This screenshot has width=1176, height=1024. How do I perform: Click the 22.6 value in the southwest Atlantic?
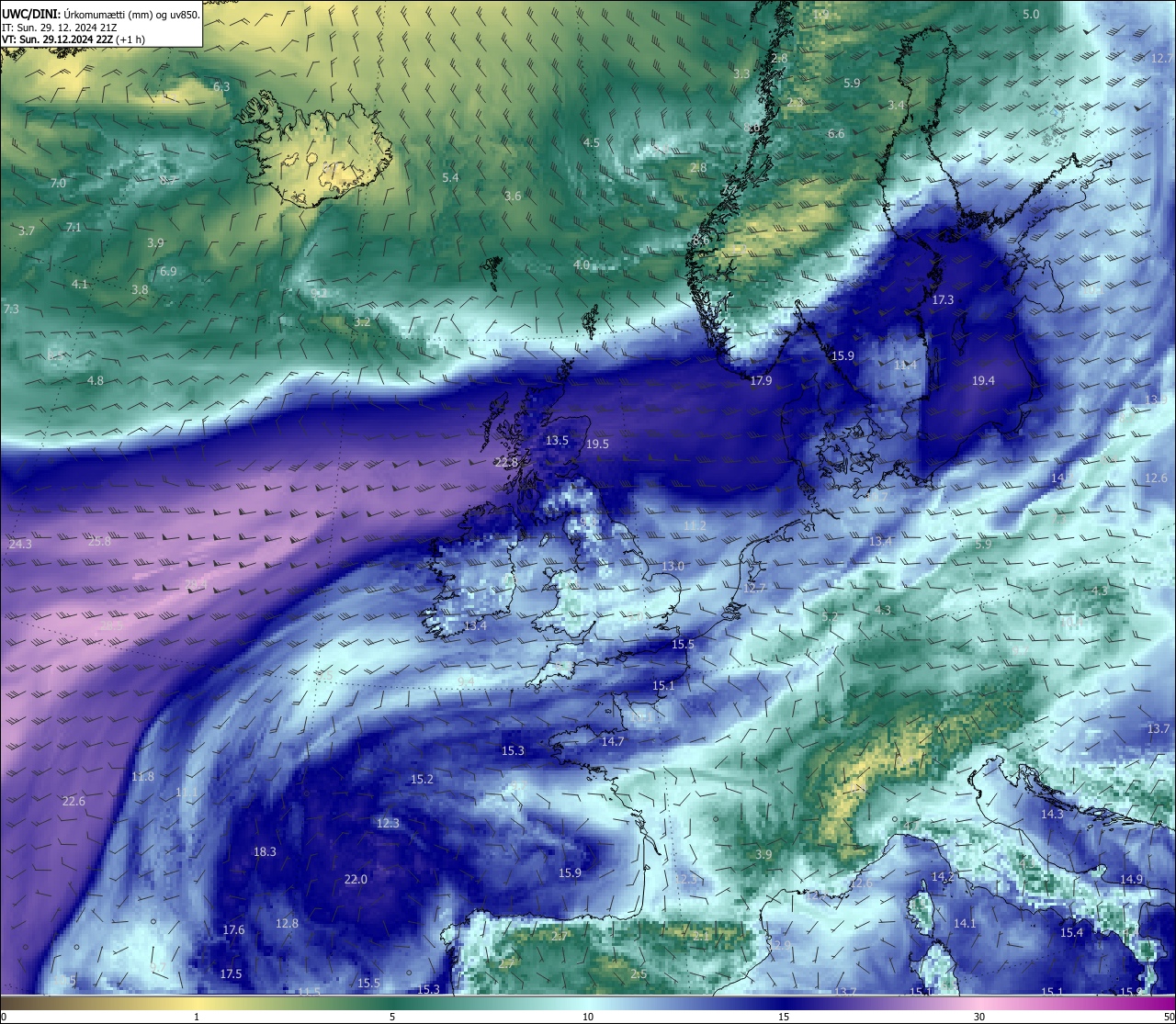coord(73,801)
